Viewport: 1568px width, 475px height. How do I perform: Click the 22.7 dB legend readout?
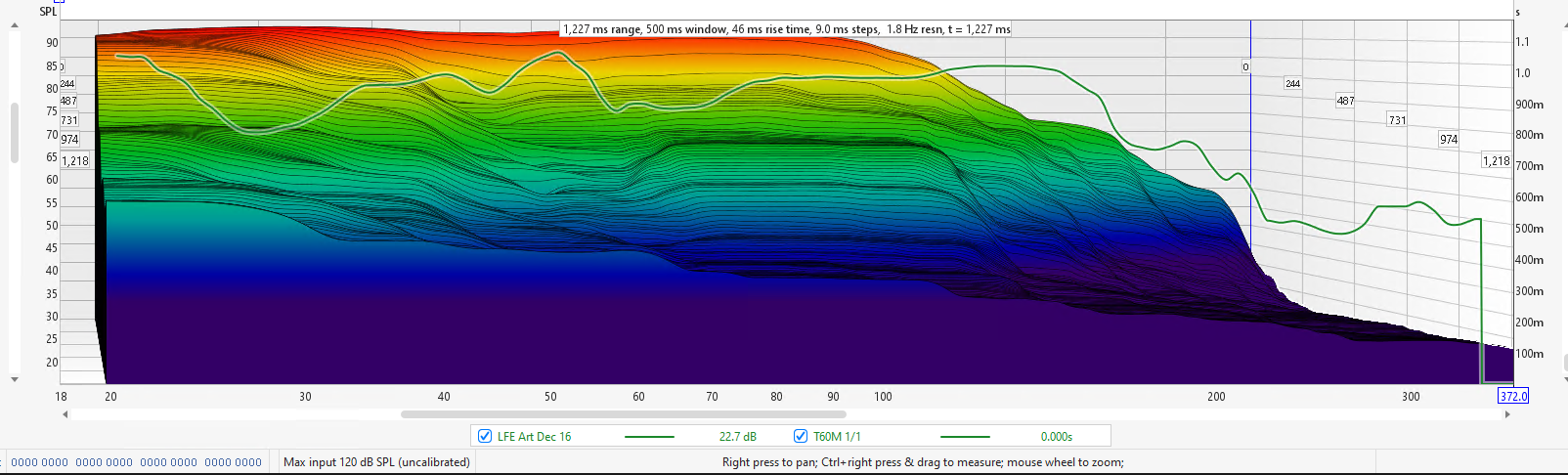coord(737,437)
